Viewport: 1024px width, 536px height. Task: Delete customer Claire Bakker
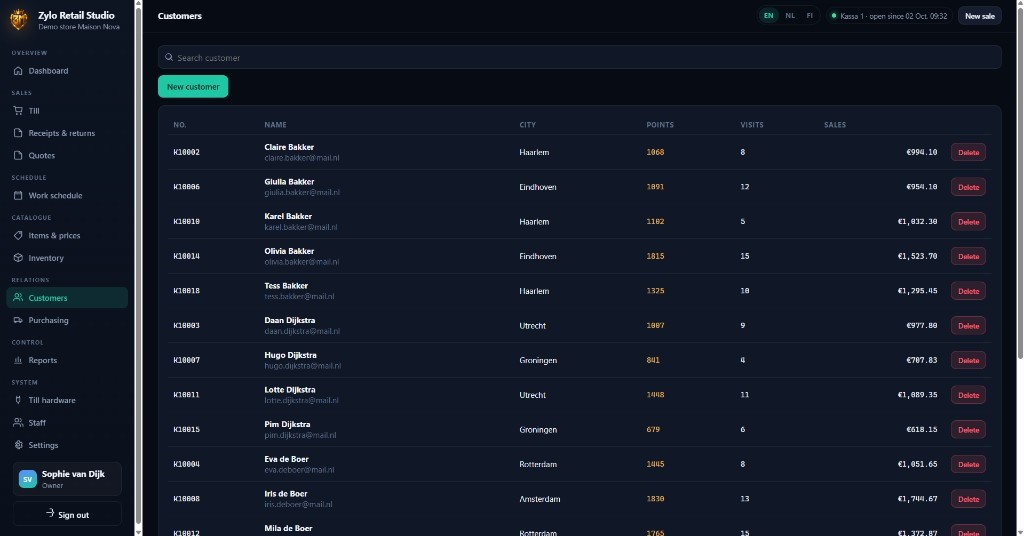(x=968, y=152)
